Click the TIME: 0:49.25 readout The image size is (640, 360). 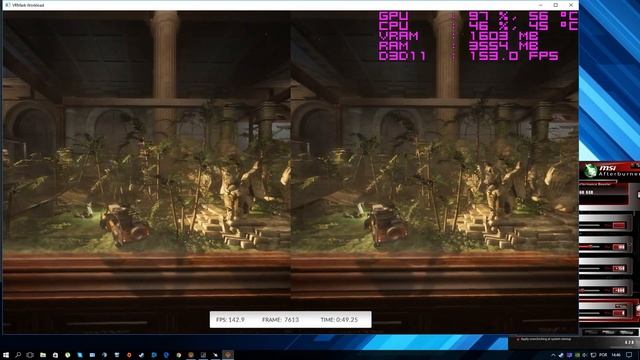coord(339,320)
